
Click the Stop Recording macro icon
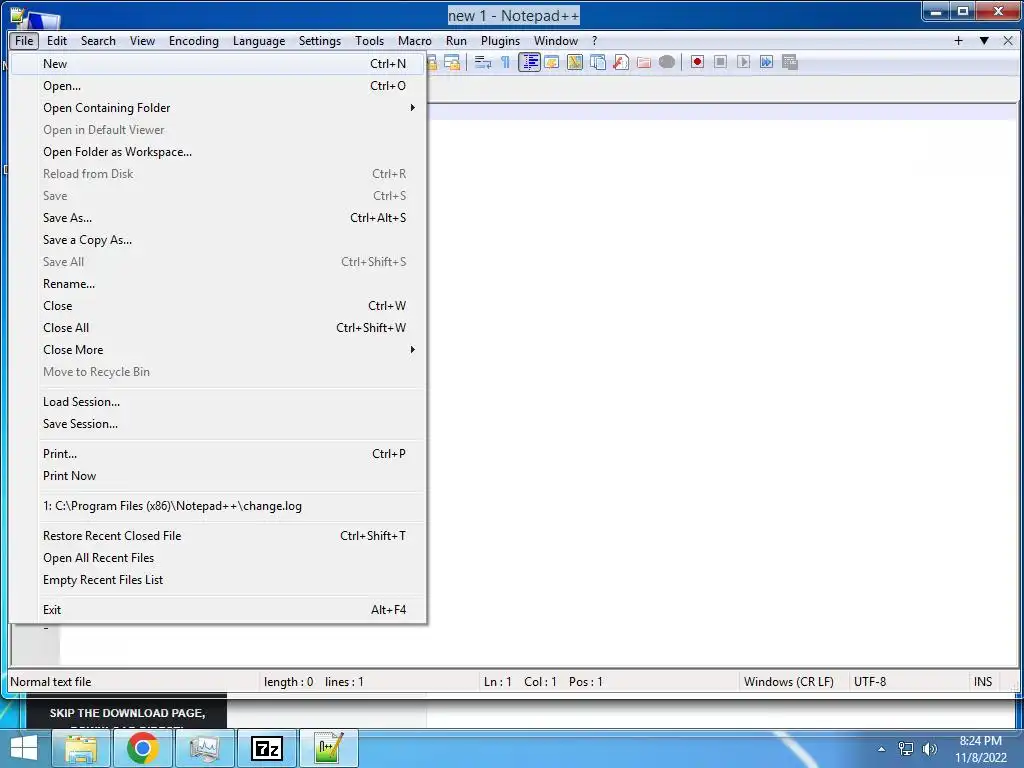click(720, 62)
